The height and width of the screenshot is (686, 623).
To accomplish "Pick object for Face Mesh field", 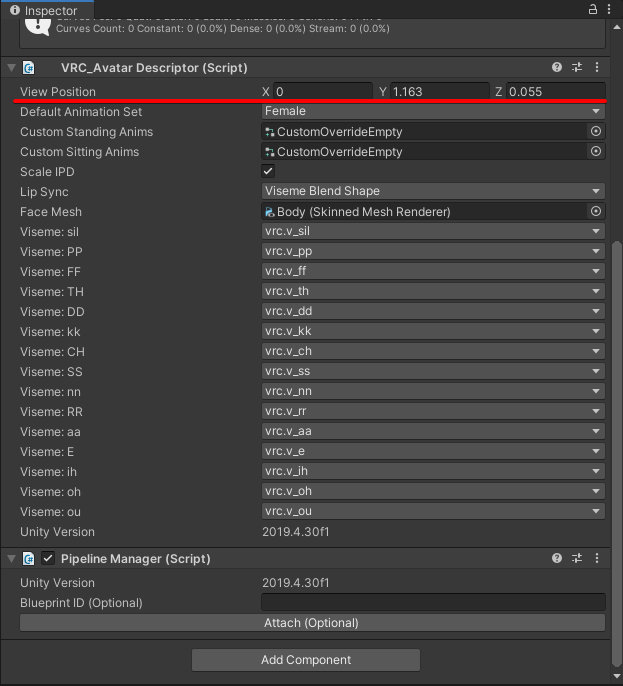I will pyautogui.click(x=595, y=211).
